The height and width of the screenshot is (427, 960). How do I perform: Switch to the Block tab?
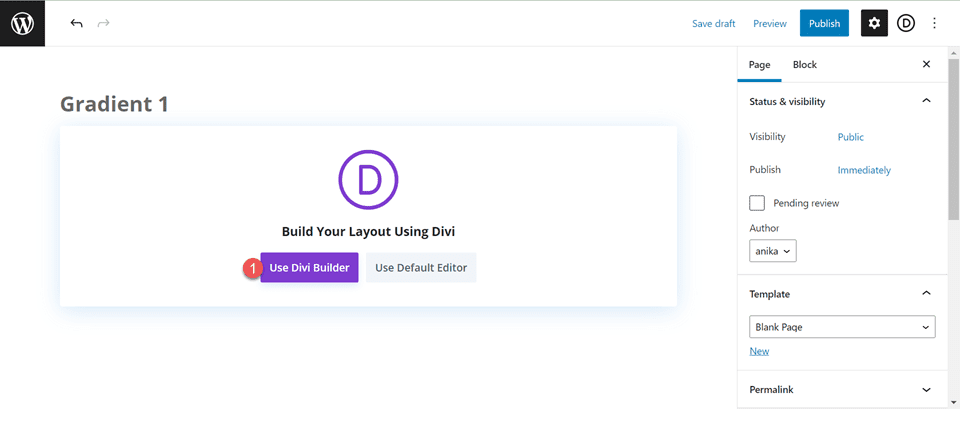point(804,65)
